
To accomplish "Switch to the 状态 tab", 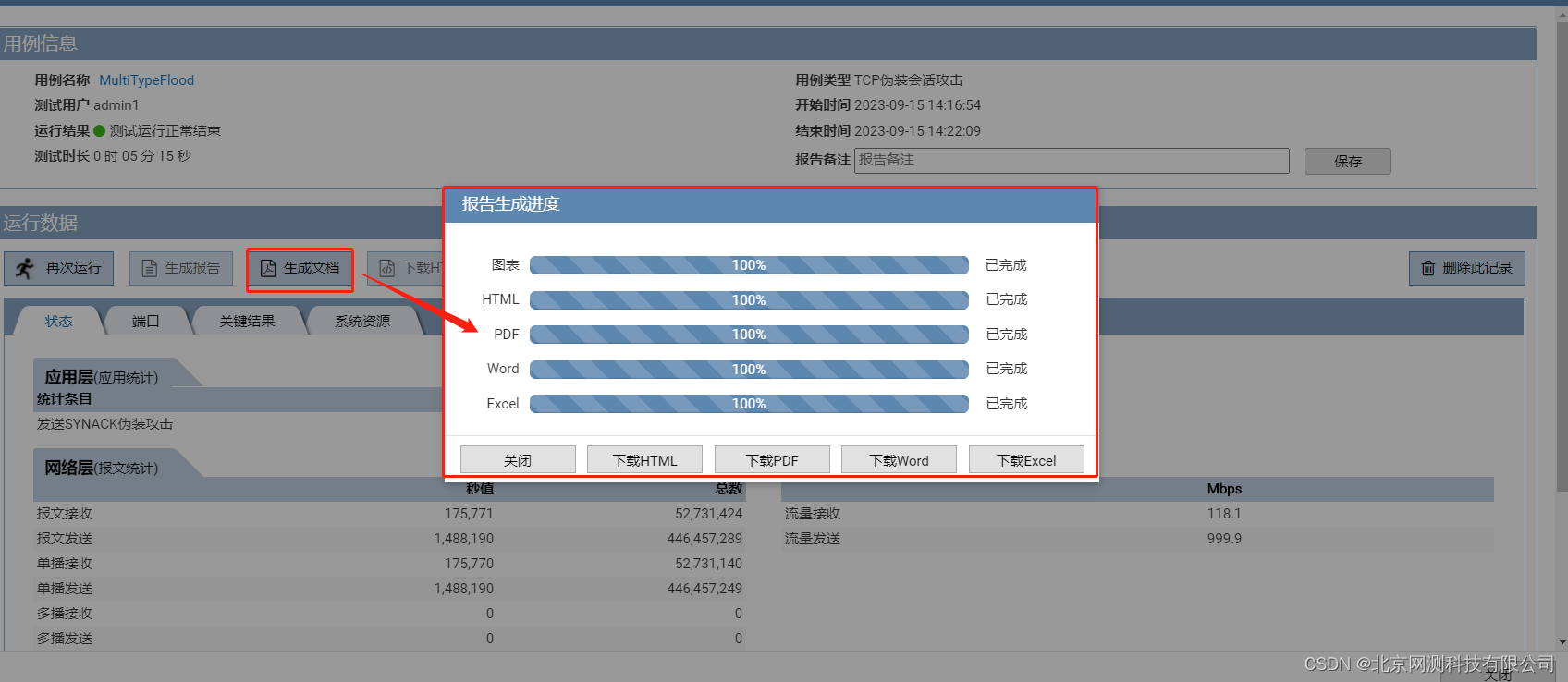I will point(58,321).
